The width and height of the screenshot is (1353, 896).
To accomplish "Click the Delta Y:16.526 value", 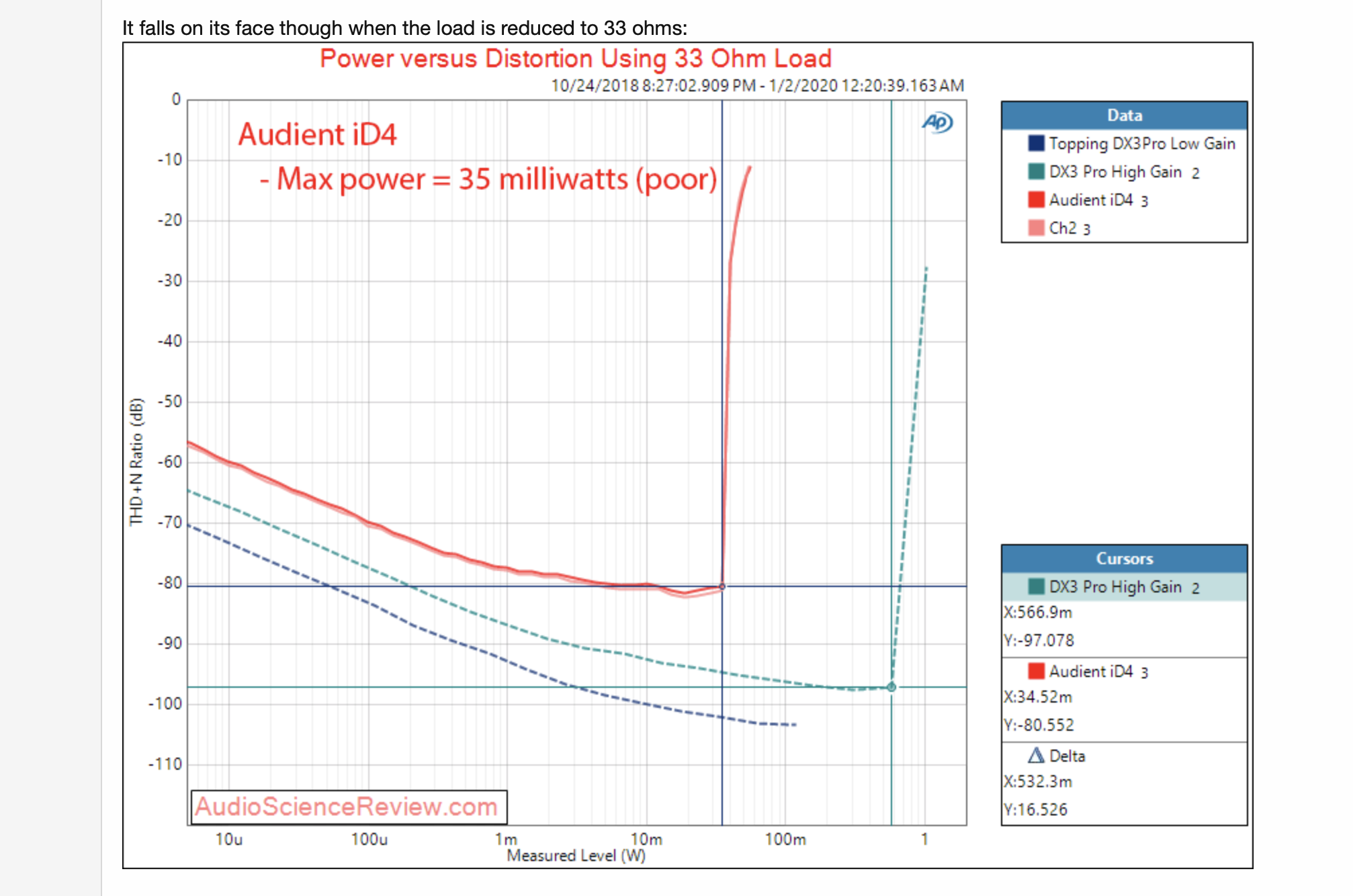I will pos(1035,810).
